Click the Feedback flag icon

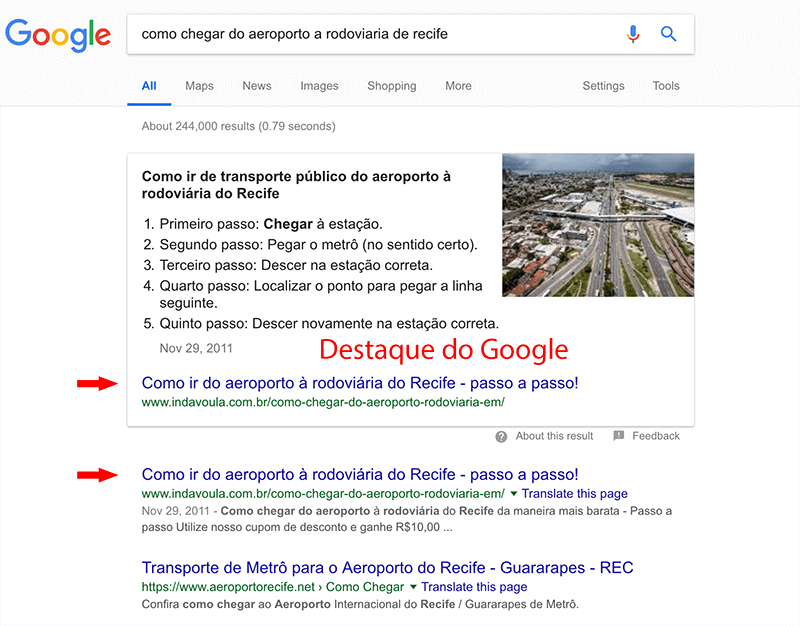tap(618, 436)
